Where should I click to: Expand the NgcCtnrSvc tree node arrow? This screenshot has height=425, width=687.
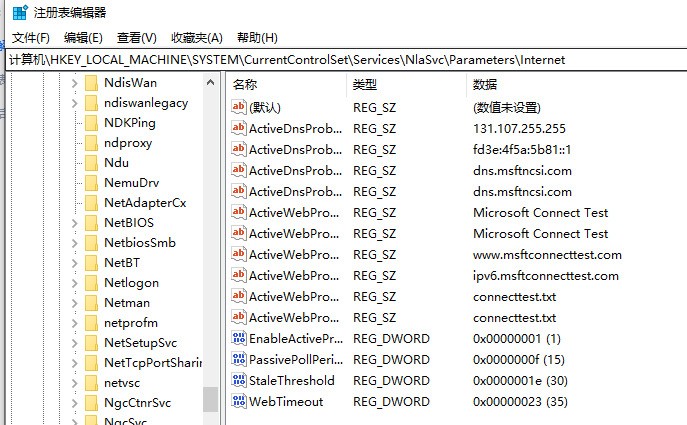click(74, 403)
